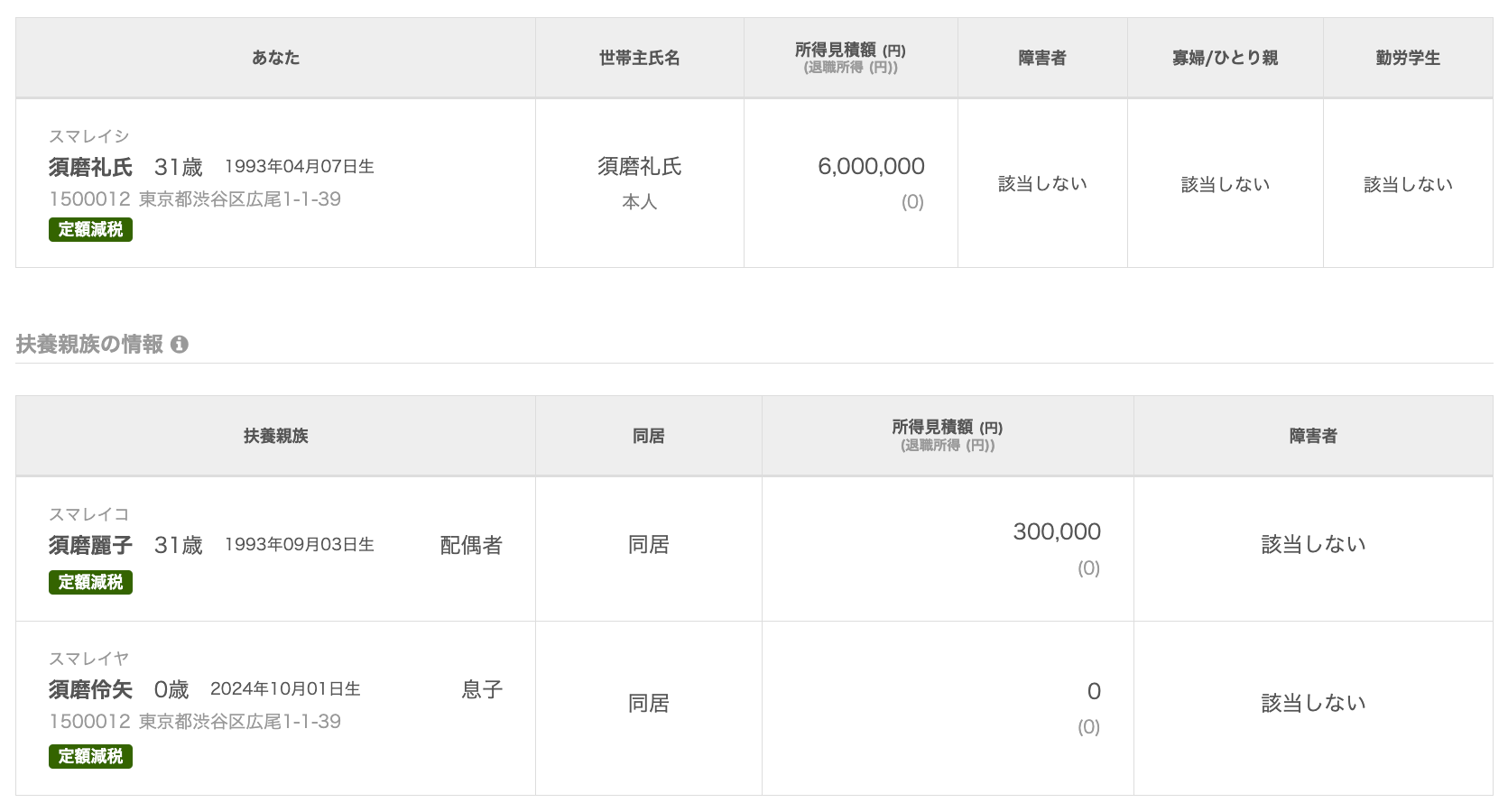Click 同居 cell in 須磨麗子 row
This screenshot has height=812, width=1508.
(649, 545)
